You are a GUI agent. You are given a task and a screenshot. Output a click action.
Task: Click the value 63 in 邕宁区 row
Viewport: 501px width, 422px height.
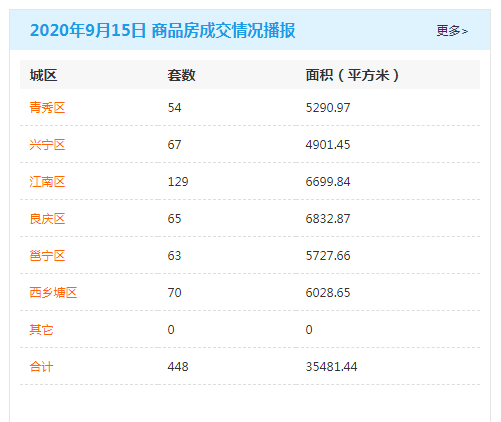click(x=174, y=256)
